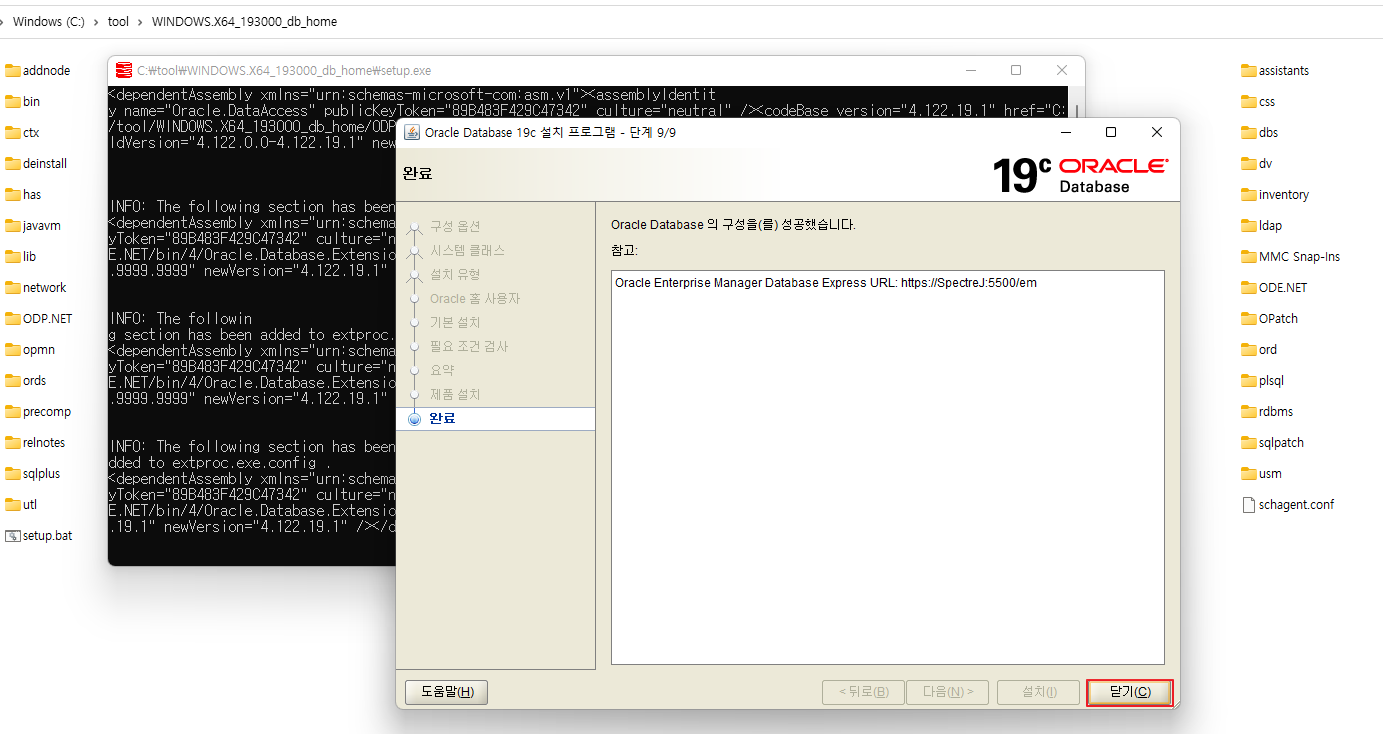Select the usm folder icon
This screenshot has width=1383, height=734.
tap(1249, 474)
